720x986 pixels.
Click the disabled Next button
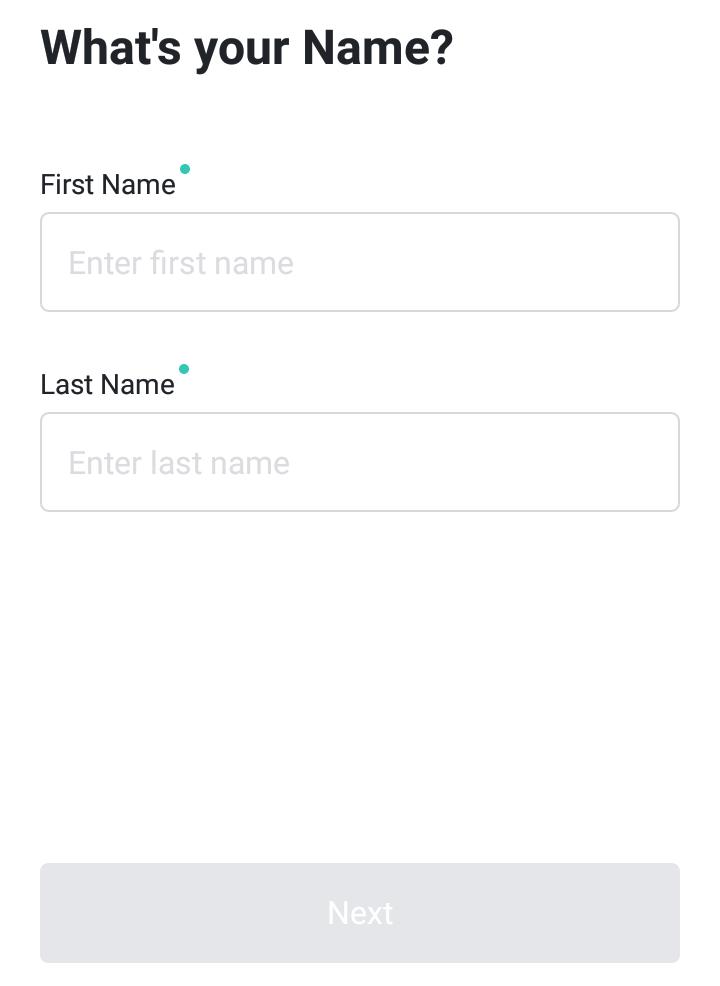[360, 912]
